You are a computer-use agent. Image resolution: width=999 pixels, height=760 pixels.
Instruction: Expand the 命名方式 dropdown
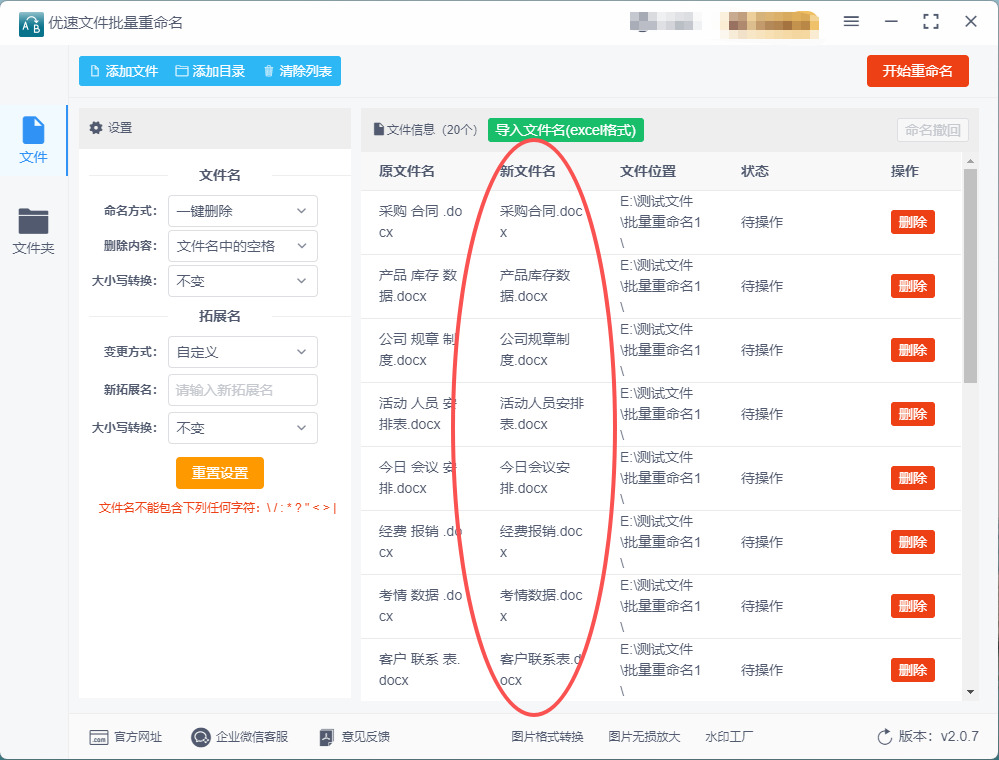coord(242,211)
